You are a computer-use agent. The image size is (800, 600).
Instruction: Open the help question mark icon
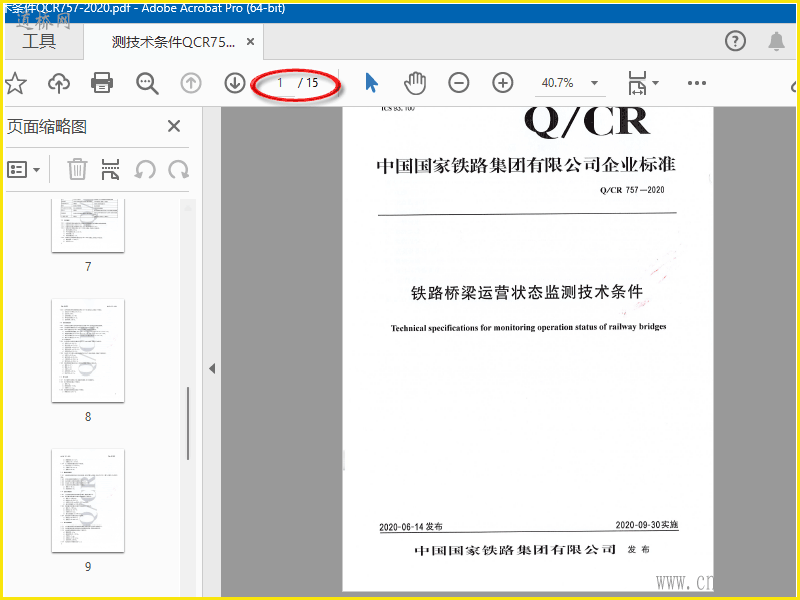[x=735, y=41]
